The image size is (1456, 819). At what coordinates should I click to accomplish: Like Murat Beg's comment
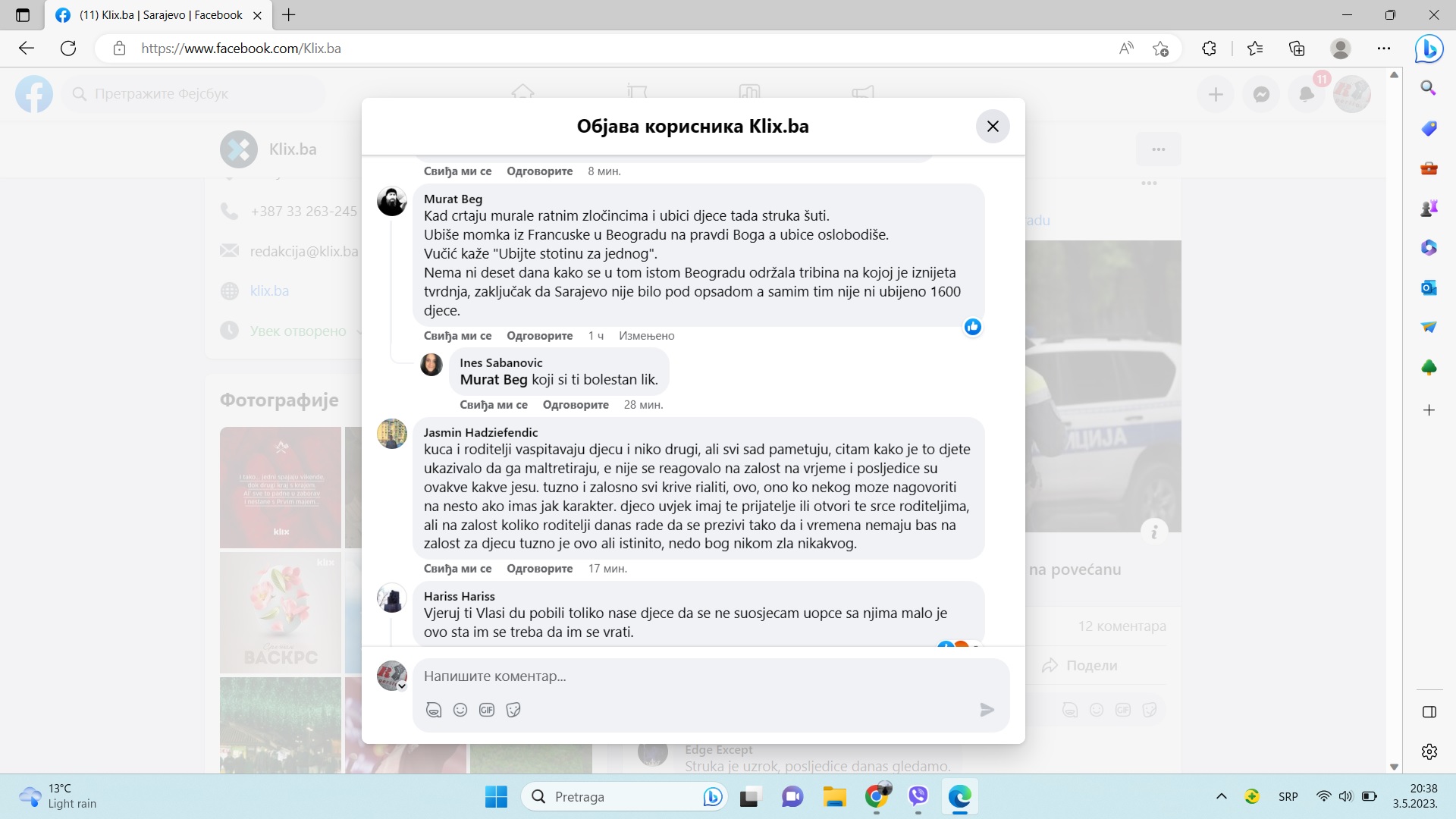(457, 336)
